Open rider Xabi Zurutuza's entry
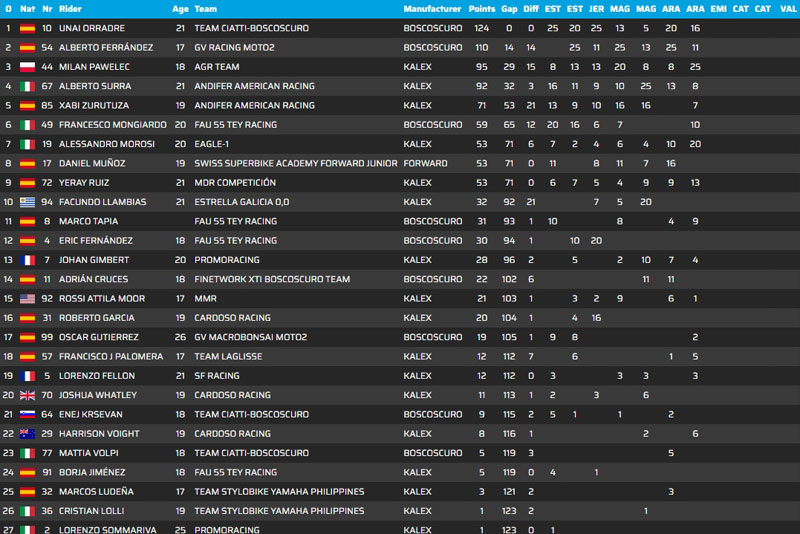Viewport: 800px width, 534px height. pyautogui.click(x=94, y=105)
